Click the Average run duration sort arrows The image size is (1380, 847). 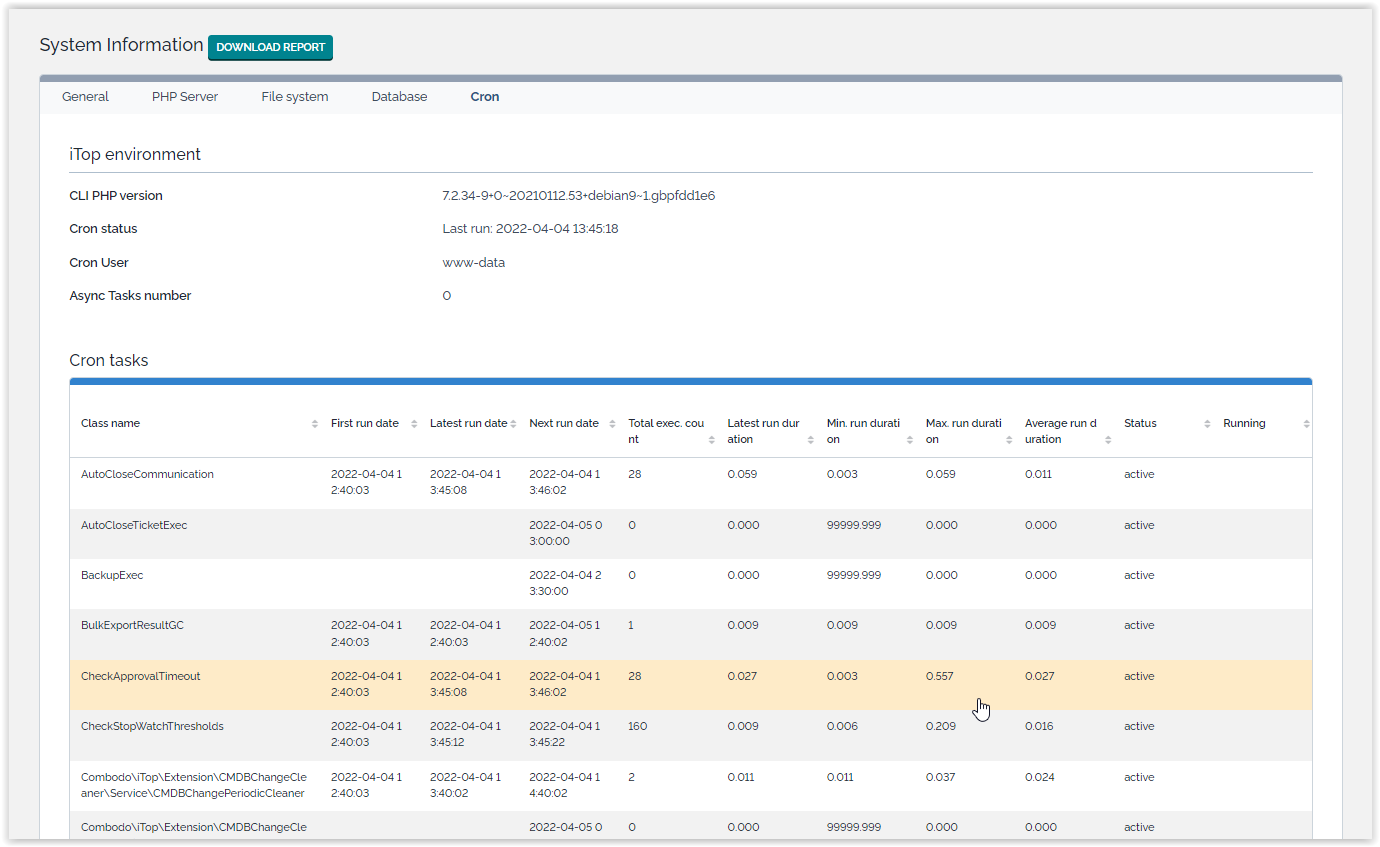click(x=1107, y=440)
